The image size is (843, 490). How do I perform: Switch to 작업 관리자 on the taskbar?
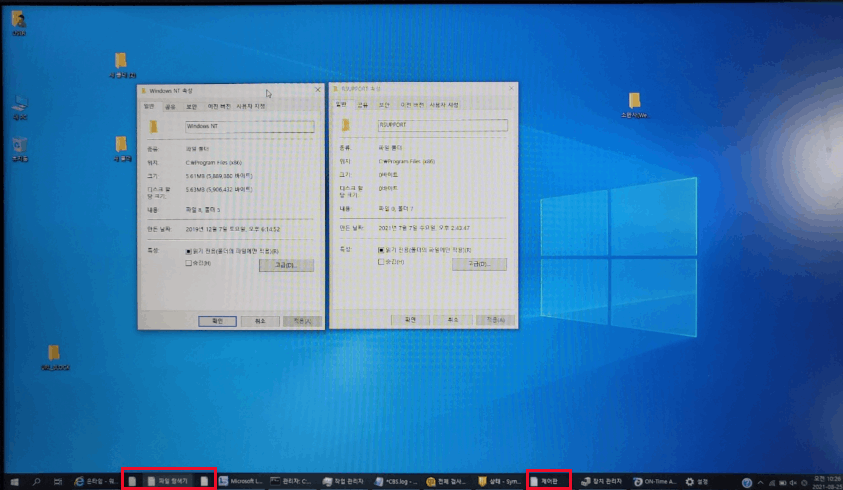click(x=343, y=481)
